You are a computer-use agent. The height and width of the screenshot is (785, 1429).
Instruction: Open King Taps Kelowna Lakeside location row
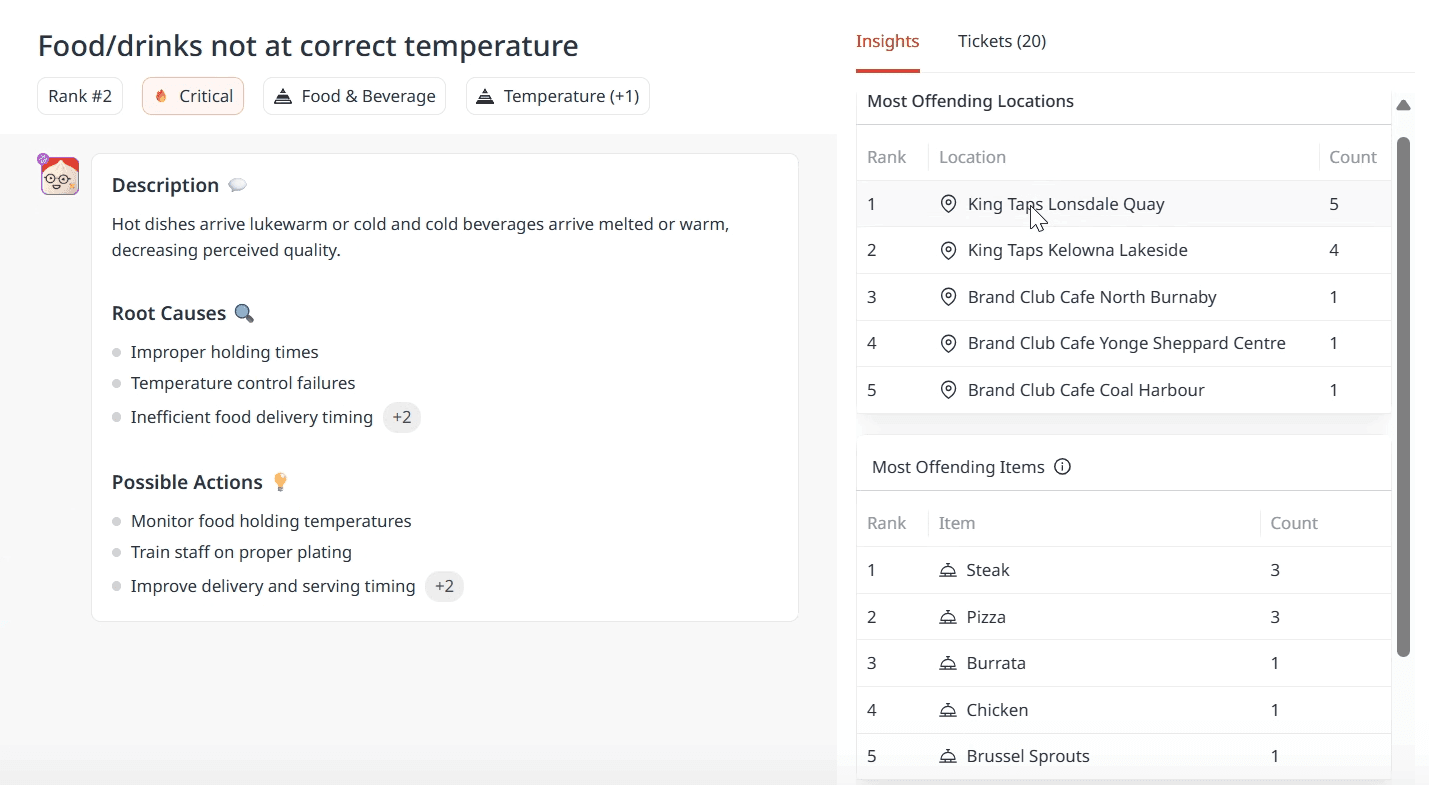1077,250
